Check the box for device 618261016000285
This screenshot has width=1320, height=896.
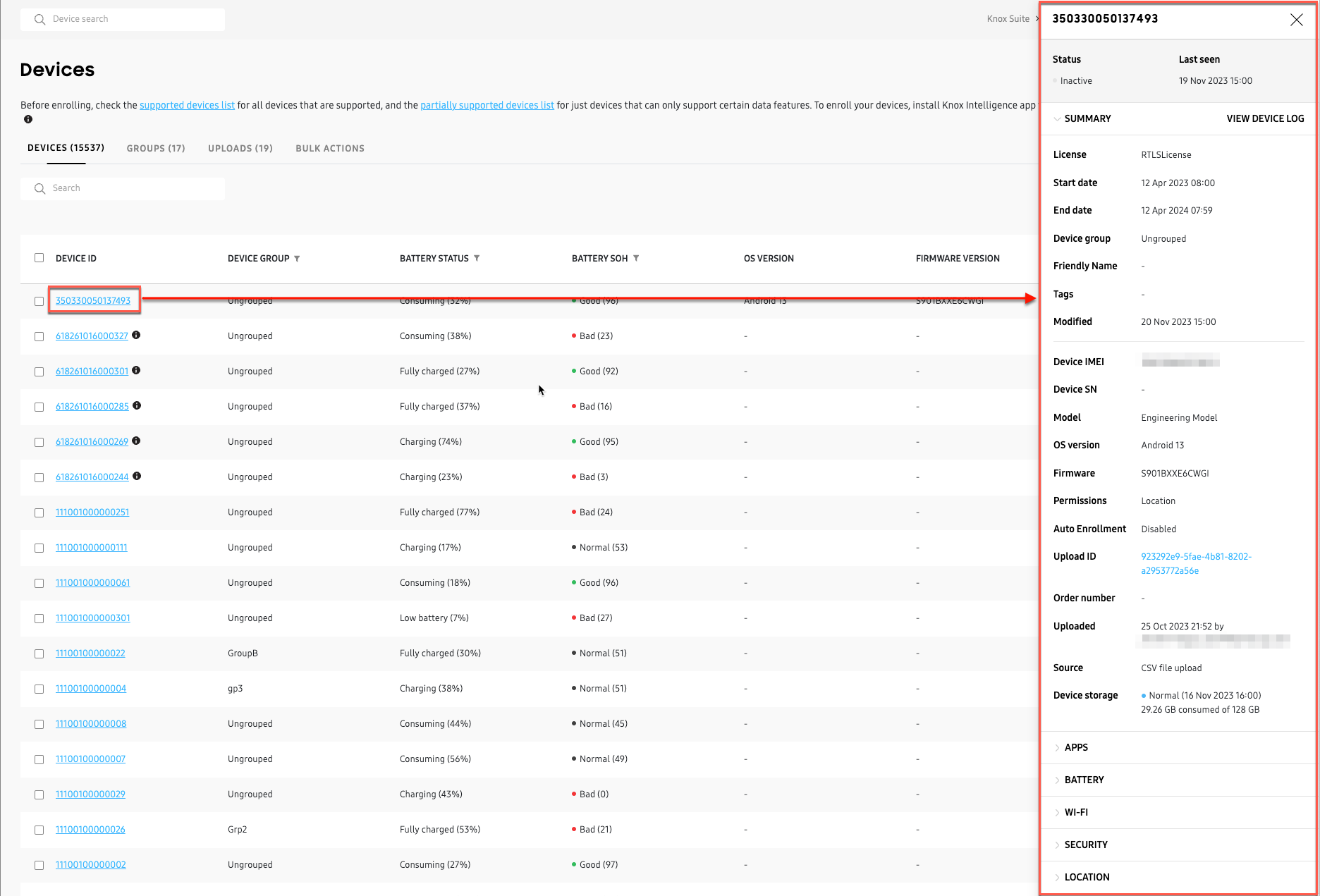[x=39, y=407]
